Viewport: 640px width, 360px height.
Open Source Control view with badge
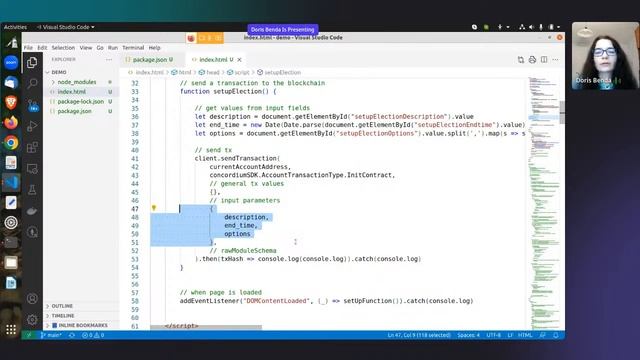point(33,105)
